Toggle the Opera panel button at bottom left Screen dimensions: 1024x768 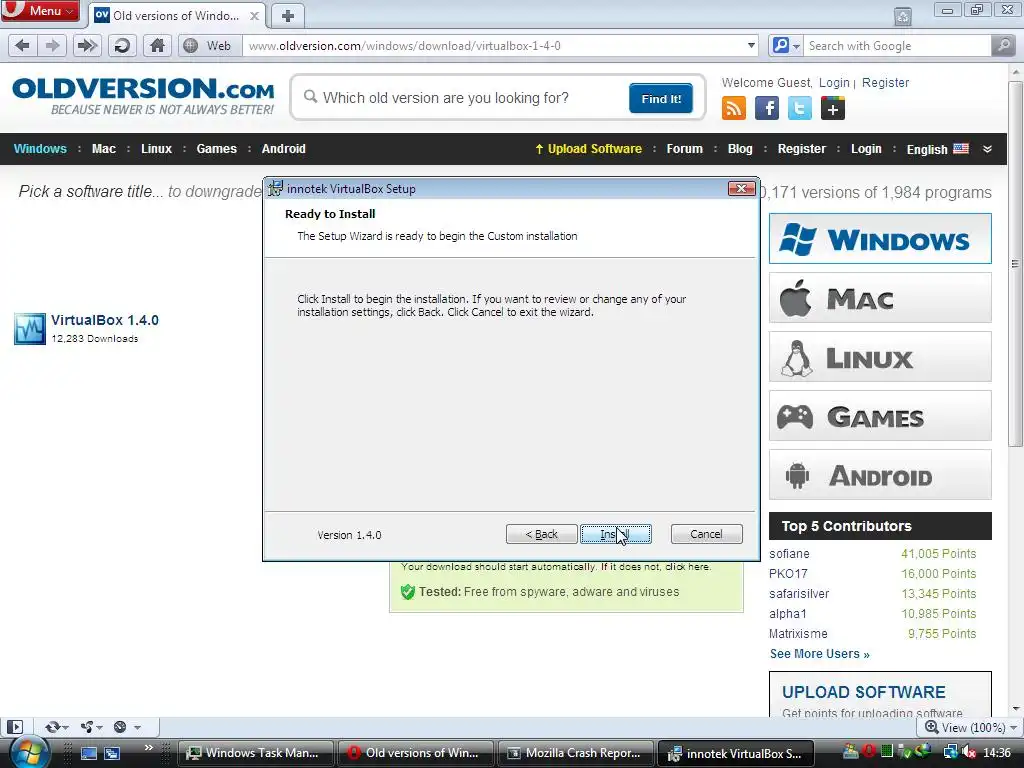[14, 727]
